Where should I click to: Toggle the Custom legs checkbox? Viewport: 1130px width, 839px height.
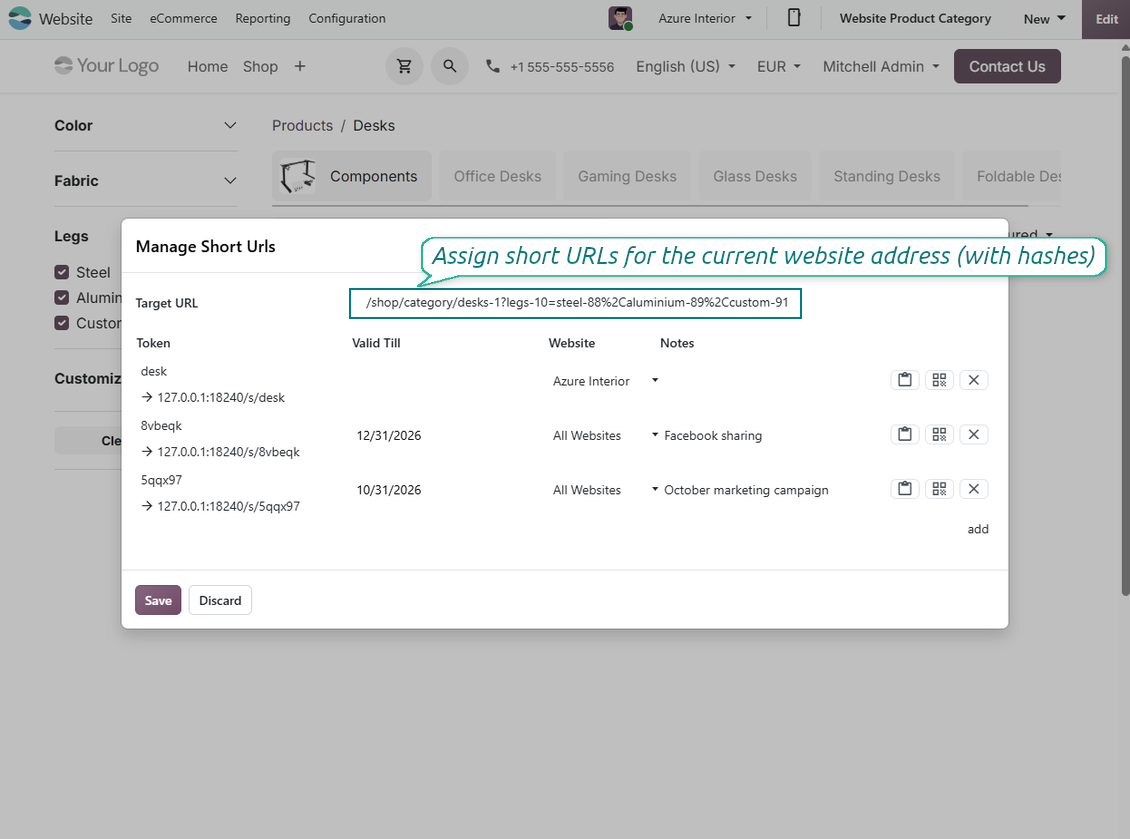click(61, 323)
